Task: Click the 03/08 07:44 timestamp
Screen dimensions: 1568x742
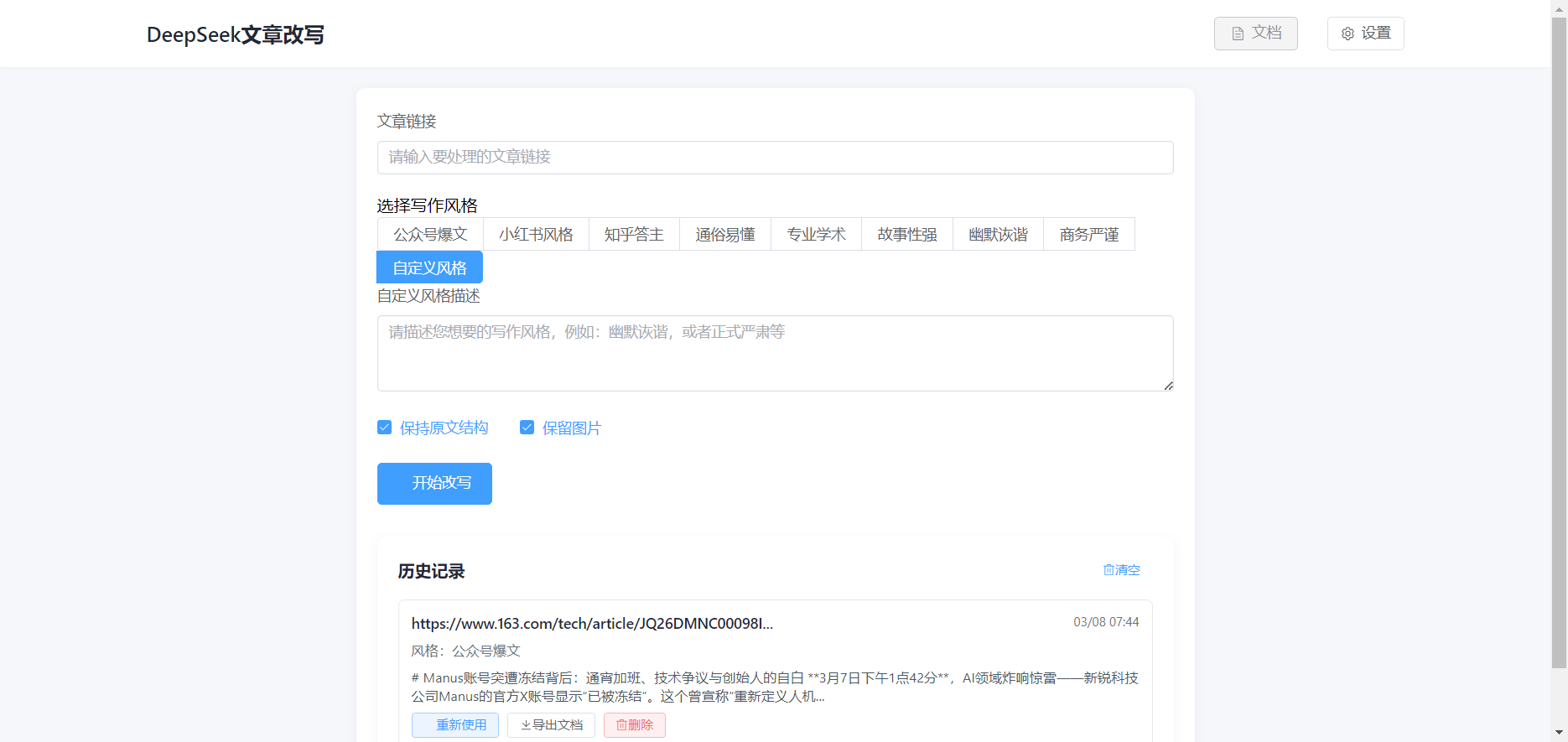Action: point(1106,622)
